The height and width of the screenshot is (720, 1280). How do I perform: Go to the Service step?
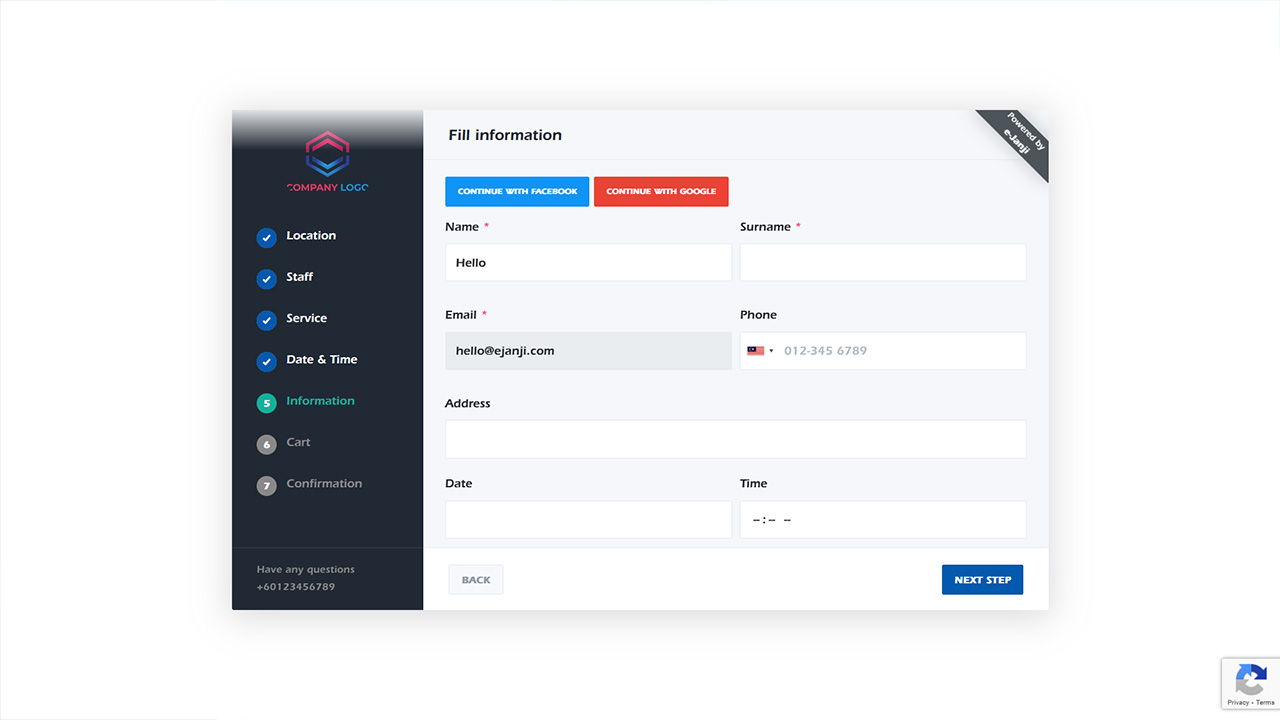point(306,318)
